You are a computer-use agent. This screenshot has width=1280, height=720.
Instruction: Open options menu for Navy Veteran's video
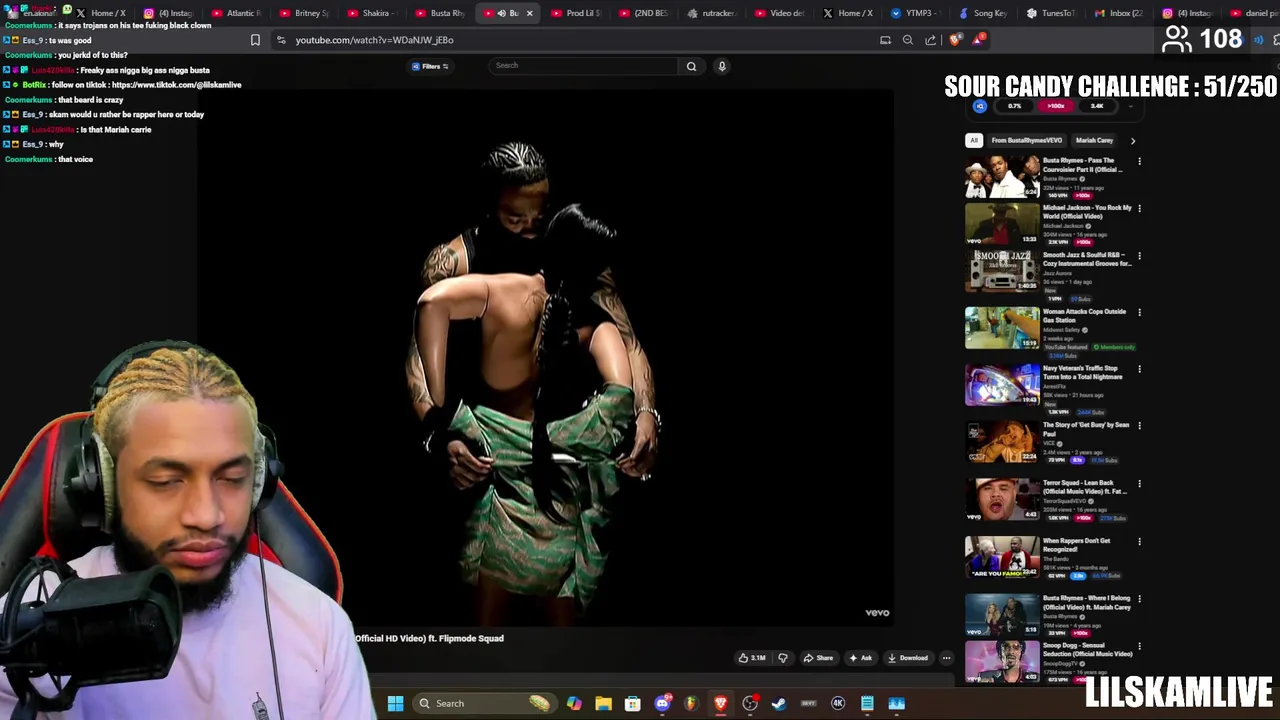[x=1139, y=369]
